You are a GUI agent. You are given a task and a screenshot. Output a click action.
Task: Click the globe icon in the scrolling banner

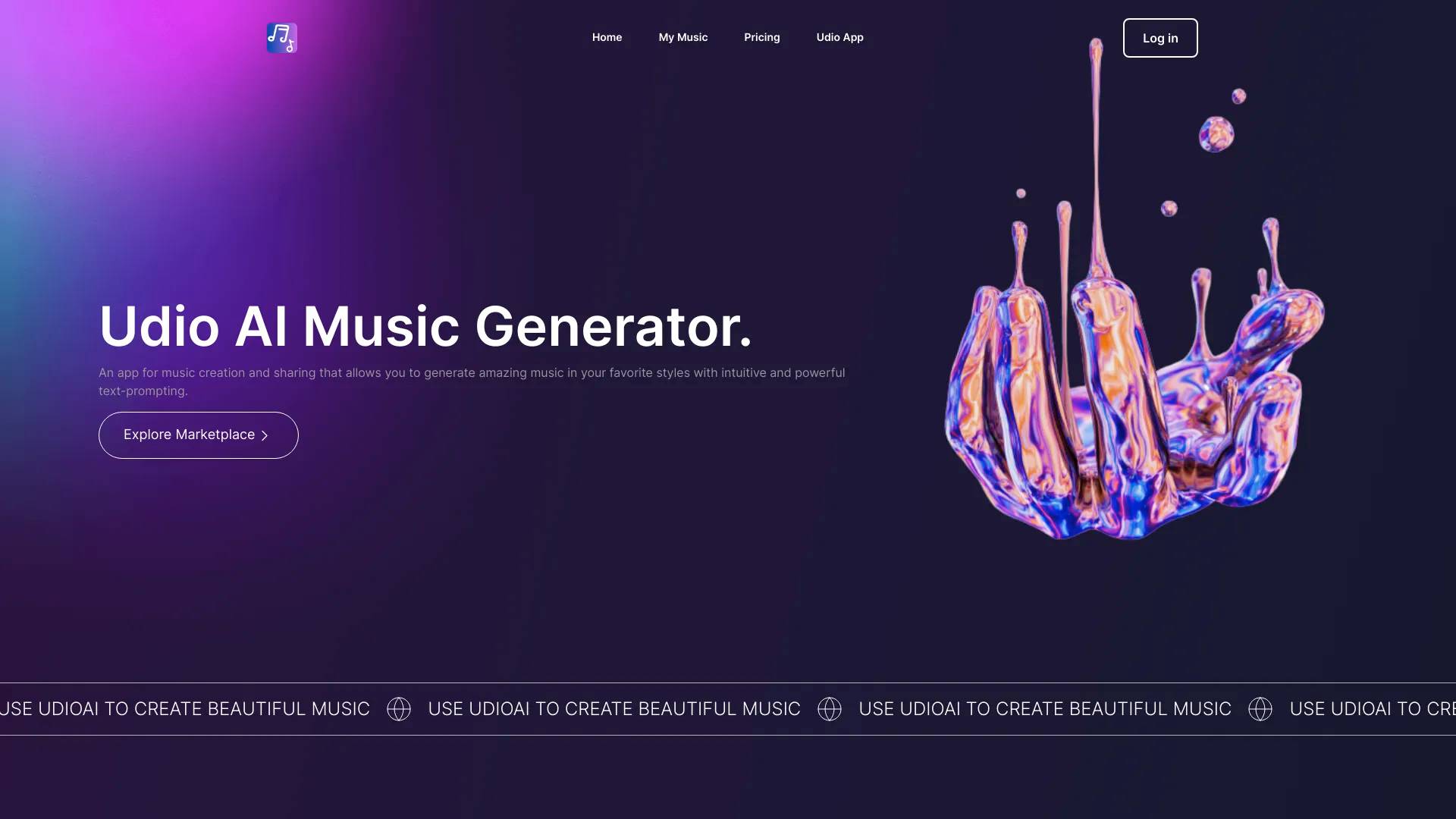pyautogui.click(x=398, y=709)
